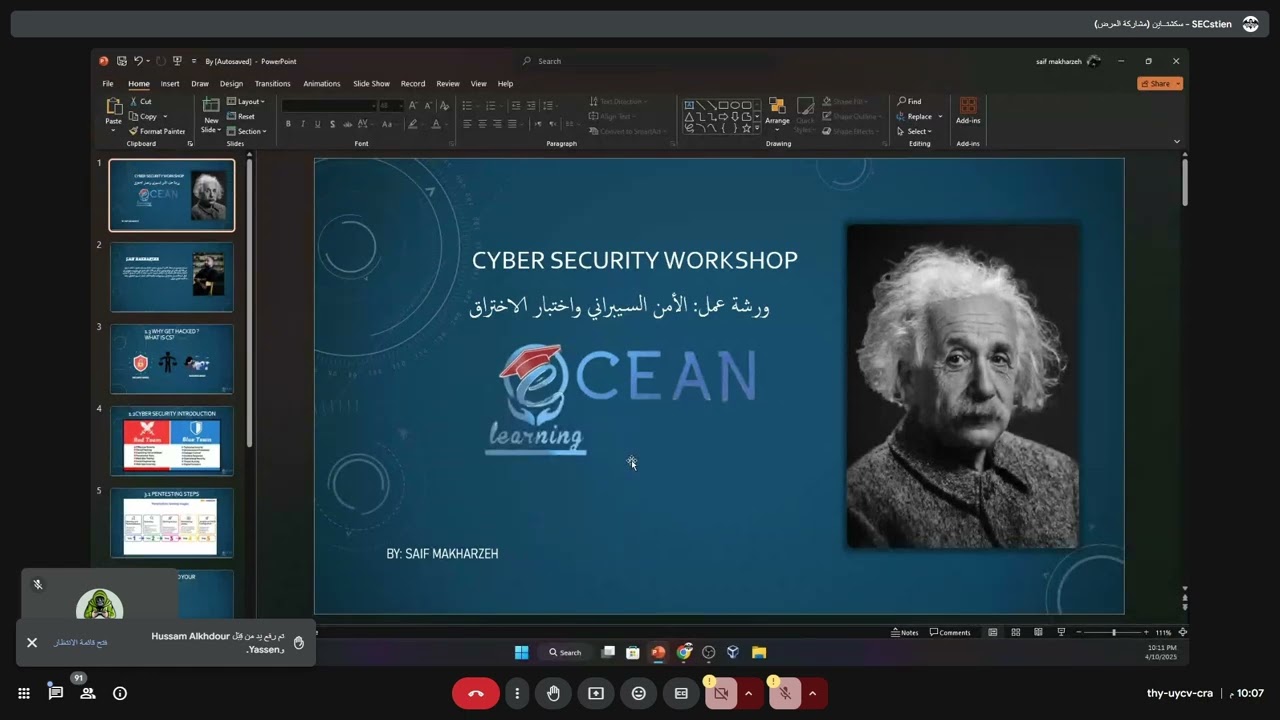Click the Paste clipboard icon
This screenshot has width=1280, height=720.
click(x=114, y=106)
